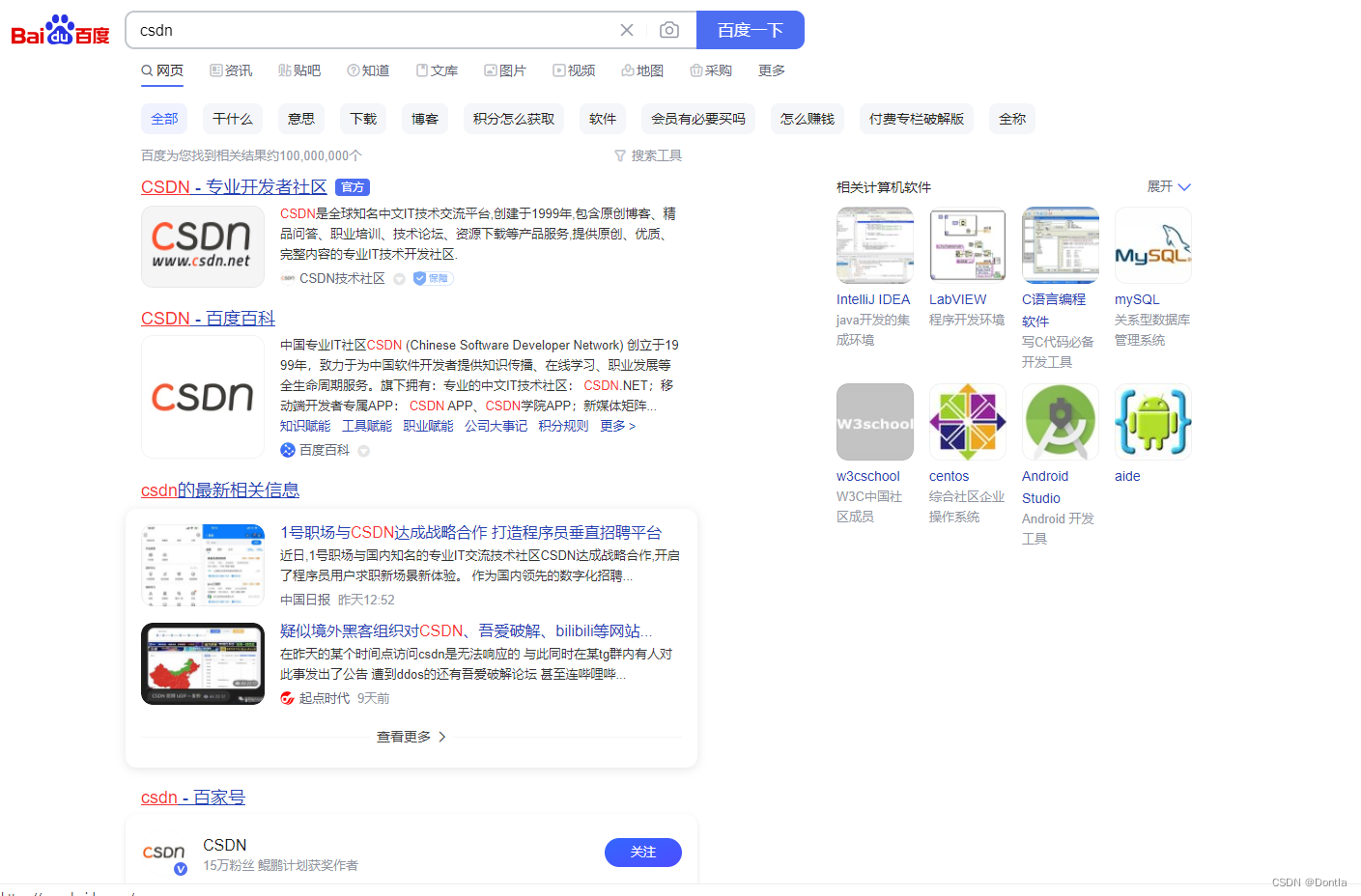
Task: Click the CSDN 百家号 avatar
Action: (164, 853)
